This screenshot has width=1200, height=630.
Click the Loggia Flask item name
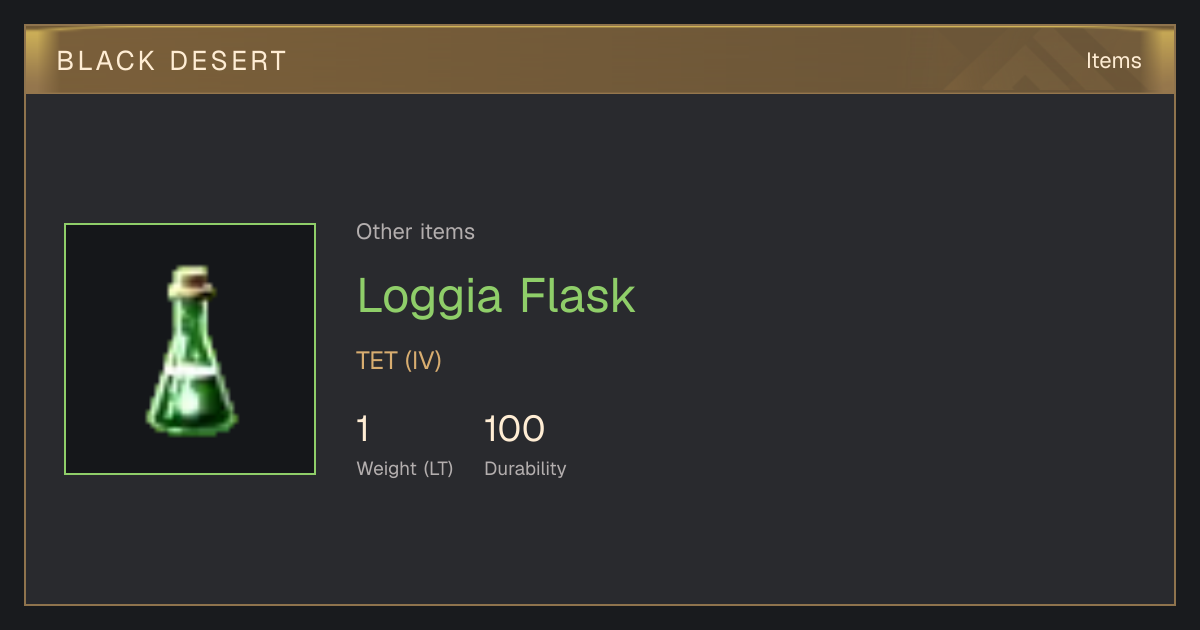496,296
